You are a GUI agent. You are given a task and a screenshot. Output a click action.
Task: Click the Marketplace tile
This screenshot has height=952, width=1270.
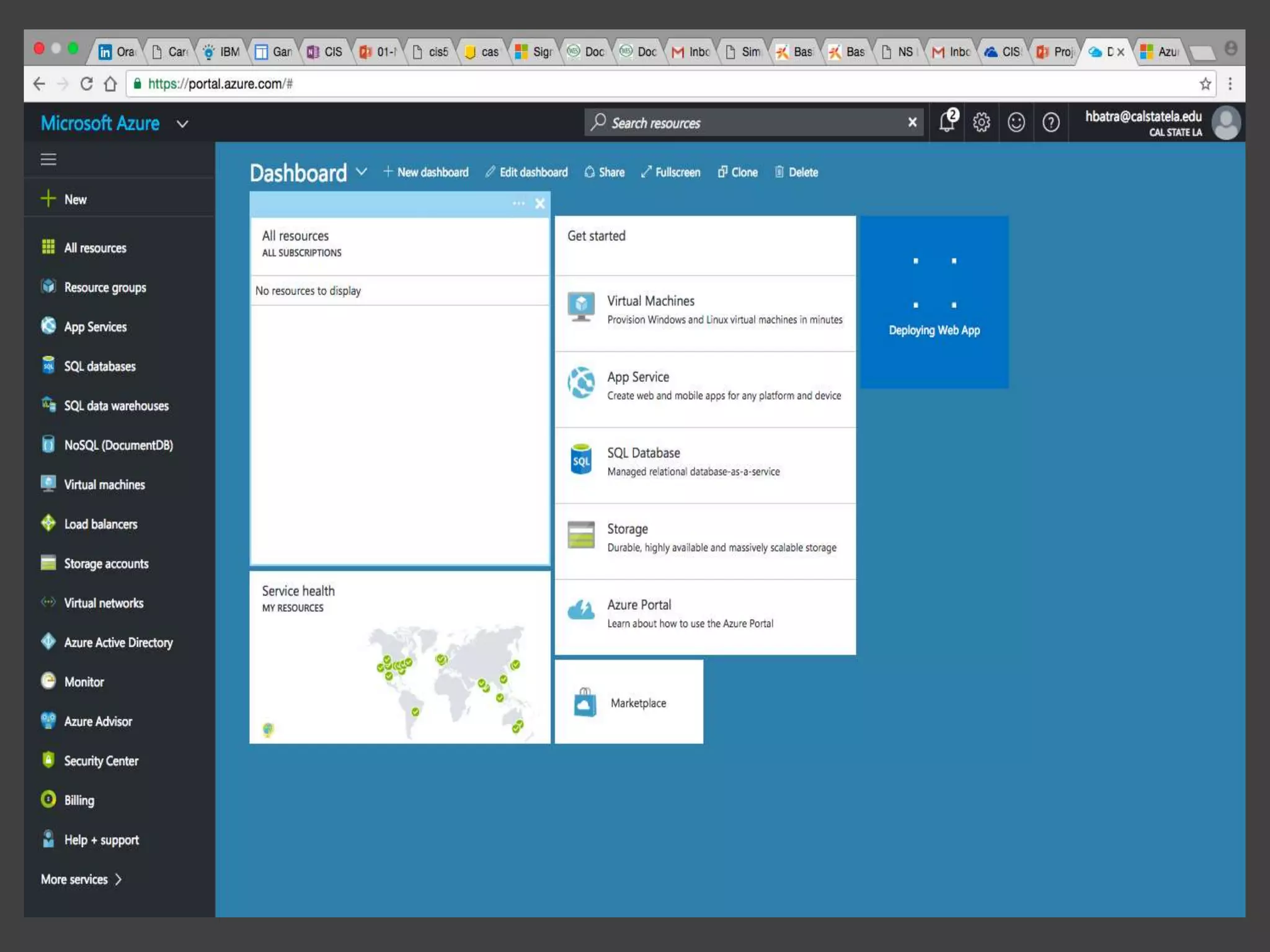point(629,702)
